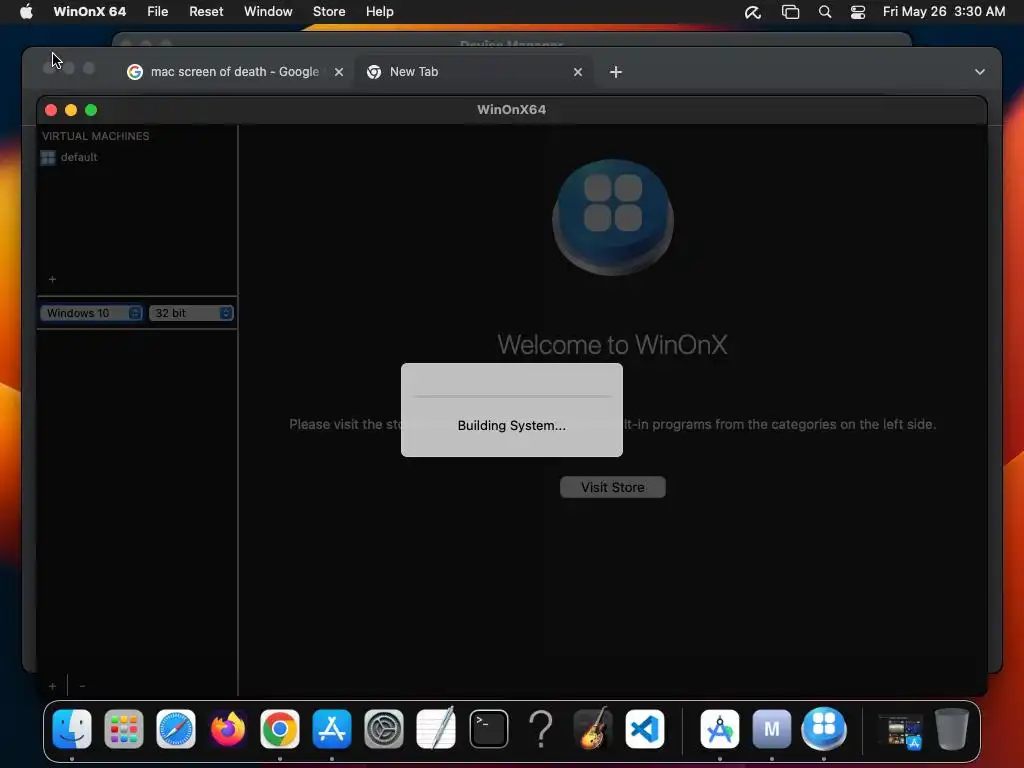
Task: Open the Store menu
Action: (x=329, y=12)
